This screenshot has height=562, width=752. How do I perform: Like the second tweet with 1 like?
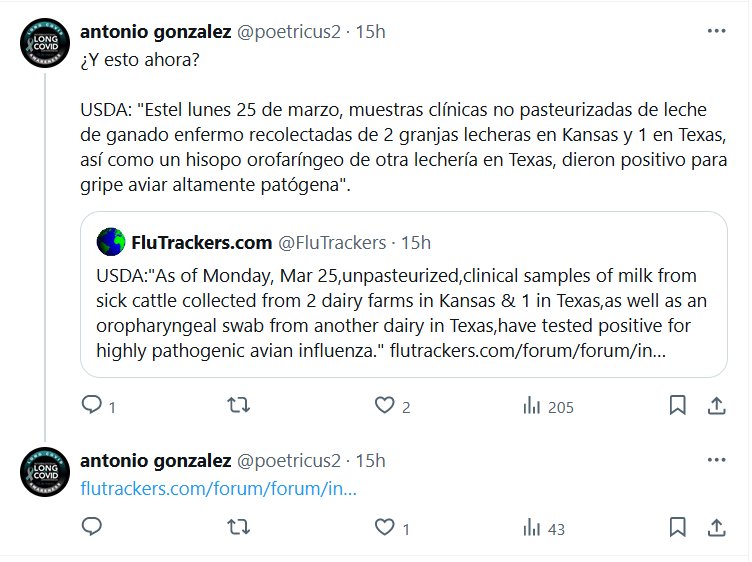click(384, 526)
